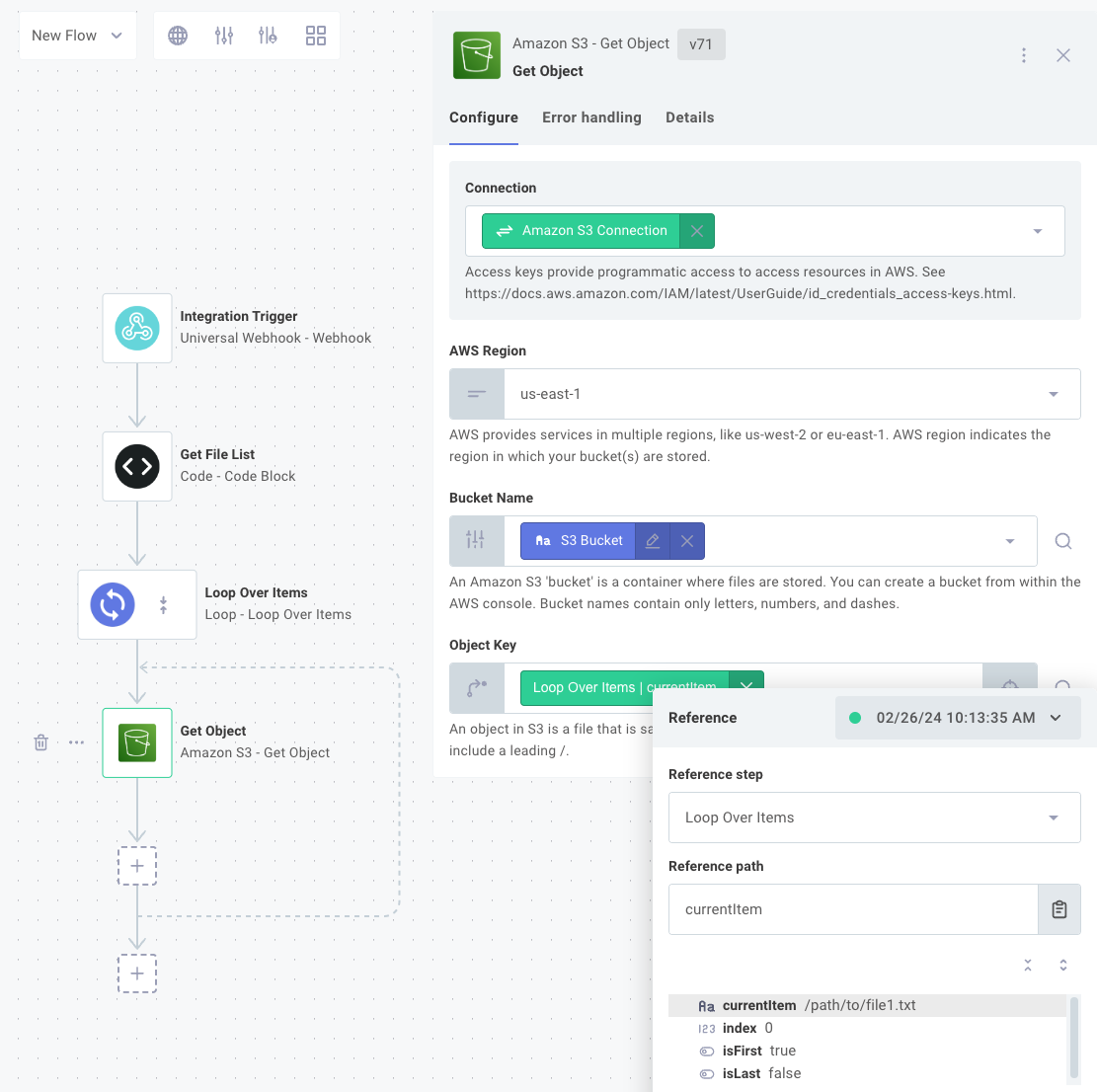Open the panel's vertical ellipsis menu
Viewport: 1097px width, 1092px height.
pos(1024,55)
